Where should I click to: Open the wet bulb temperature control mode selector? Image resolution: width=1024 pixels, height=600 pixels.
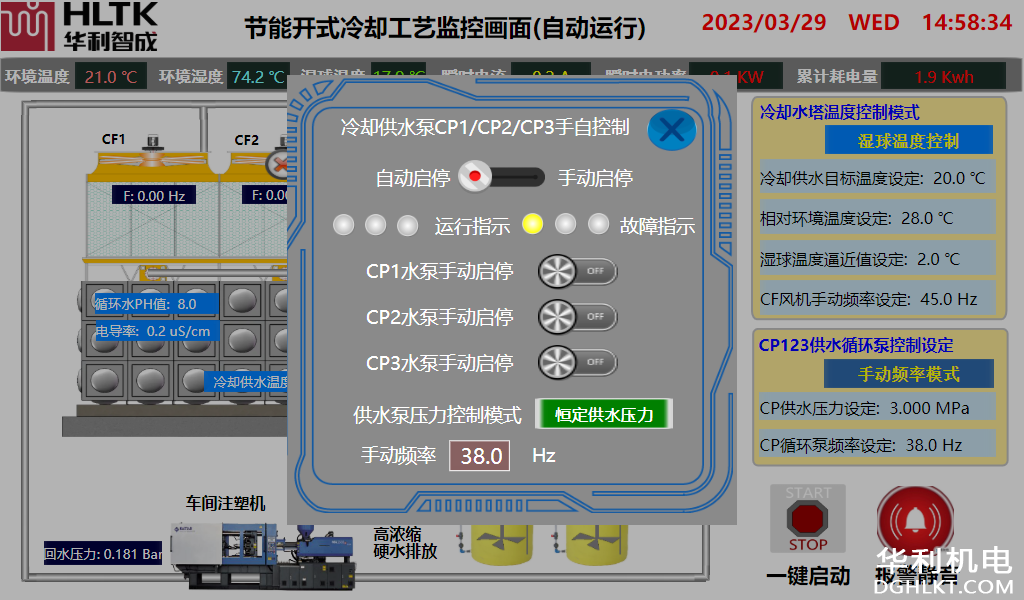point(908,141)
